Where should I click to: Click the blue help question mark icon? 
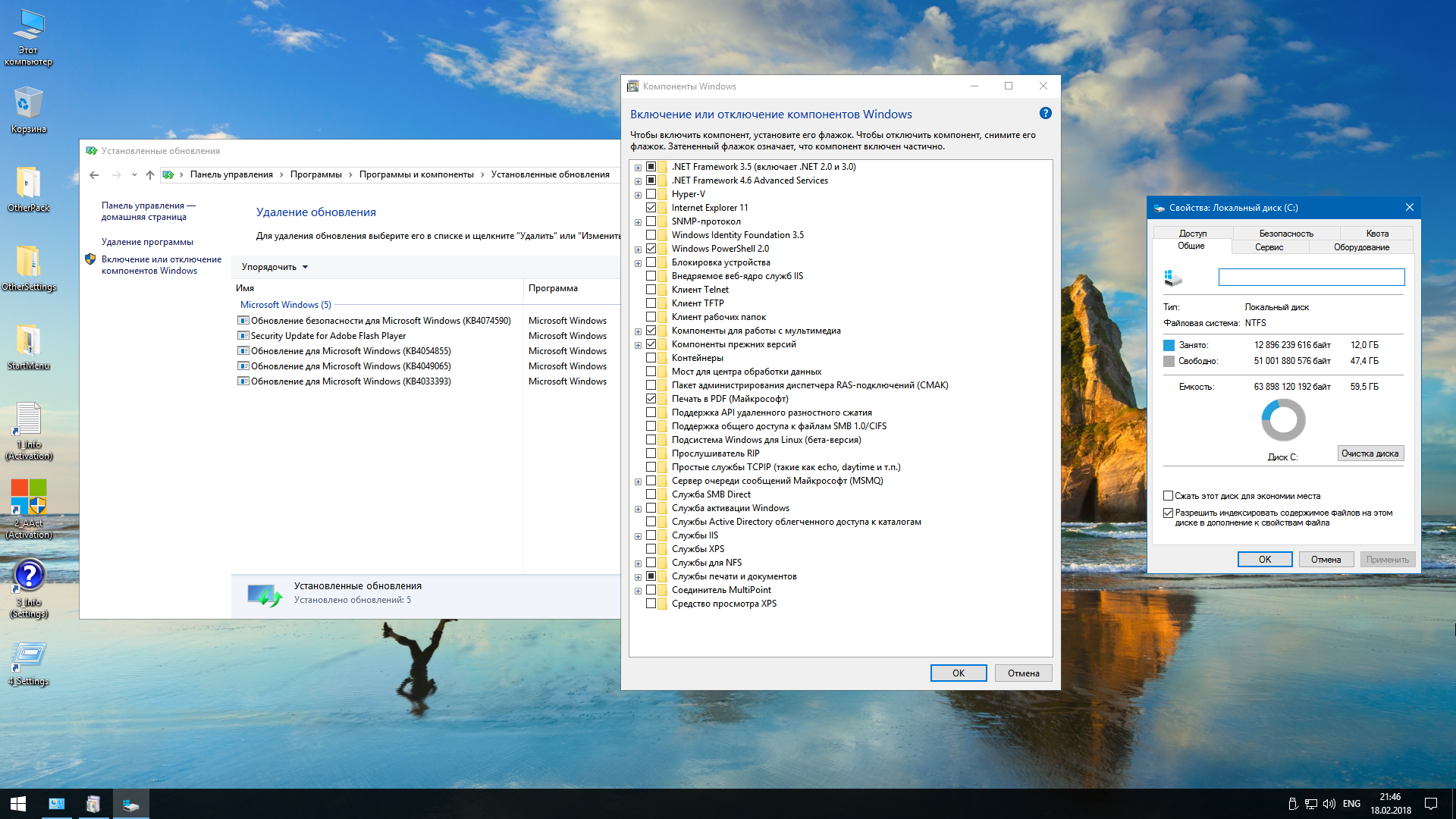point(1045,114)
